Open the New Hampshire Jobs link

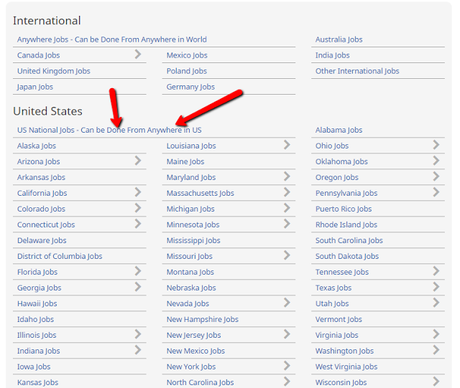[203, 319]
